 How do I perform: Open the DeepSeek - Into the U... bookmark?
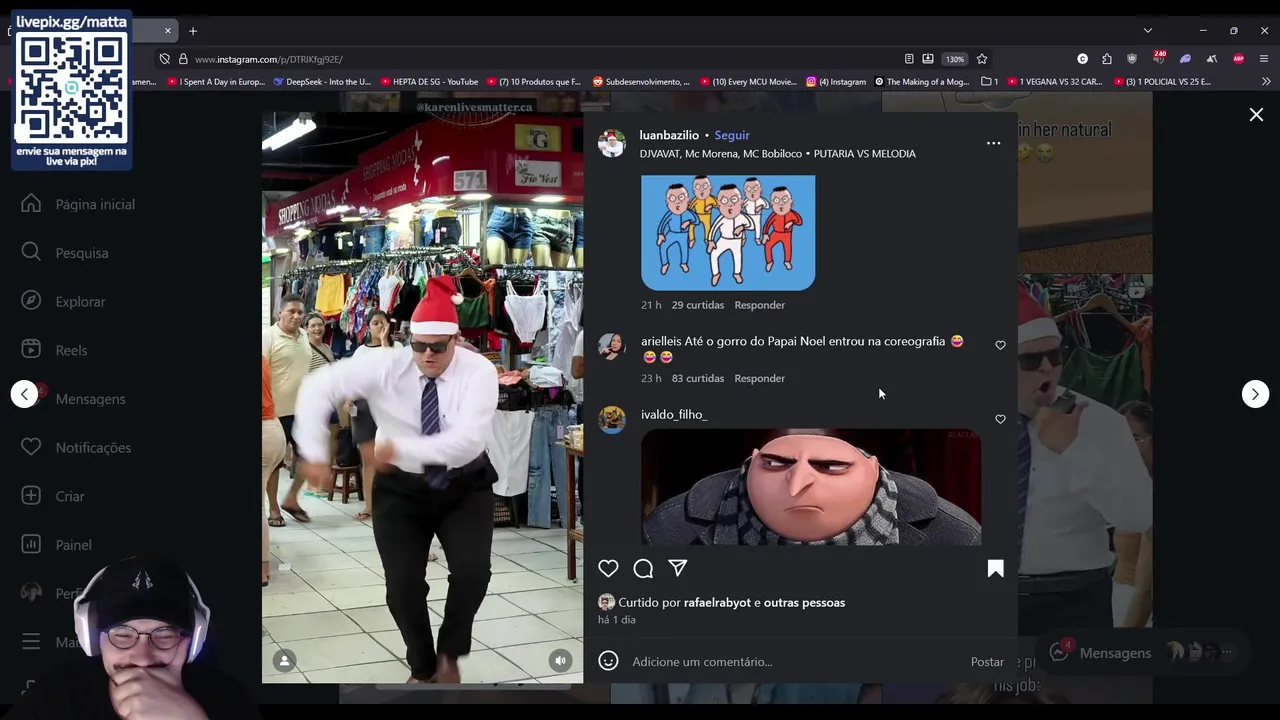pyautogui.click(x=322, y=82)
